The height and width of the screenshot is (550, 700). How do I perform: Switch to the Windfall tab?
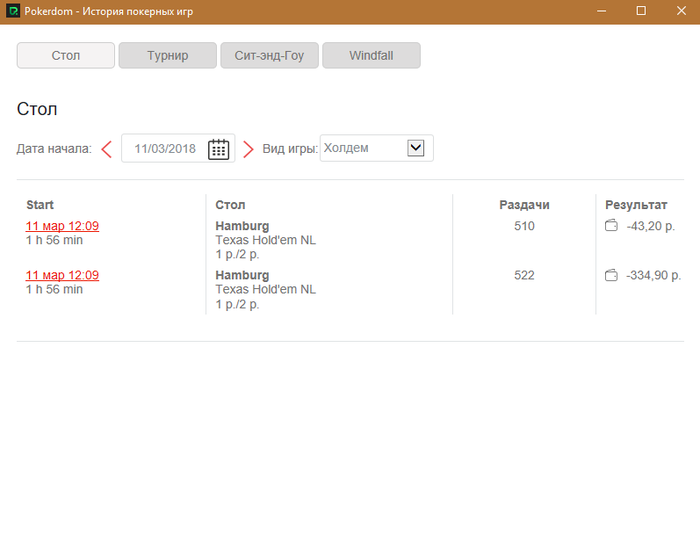(x=371, y=55)
